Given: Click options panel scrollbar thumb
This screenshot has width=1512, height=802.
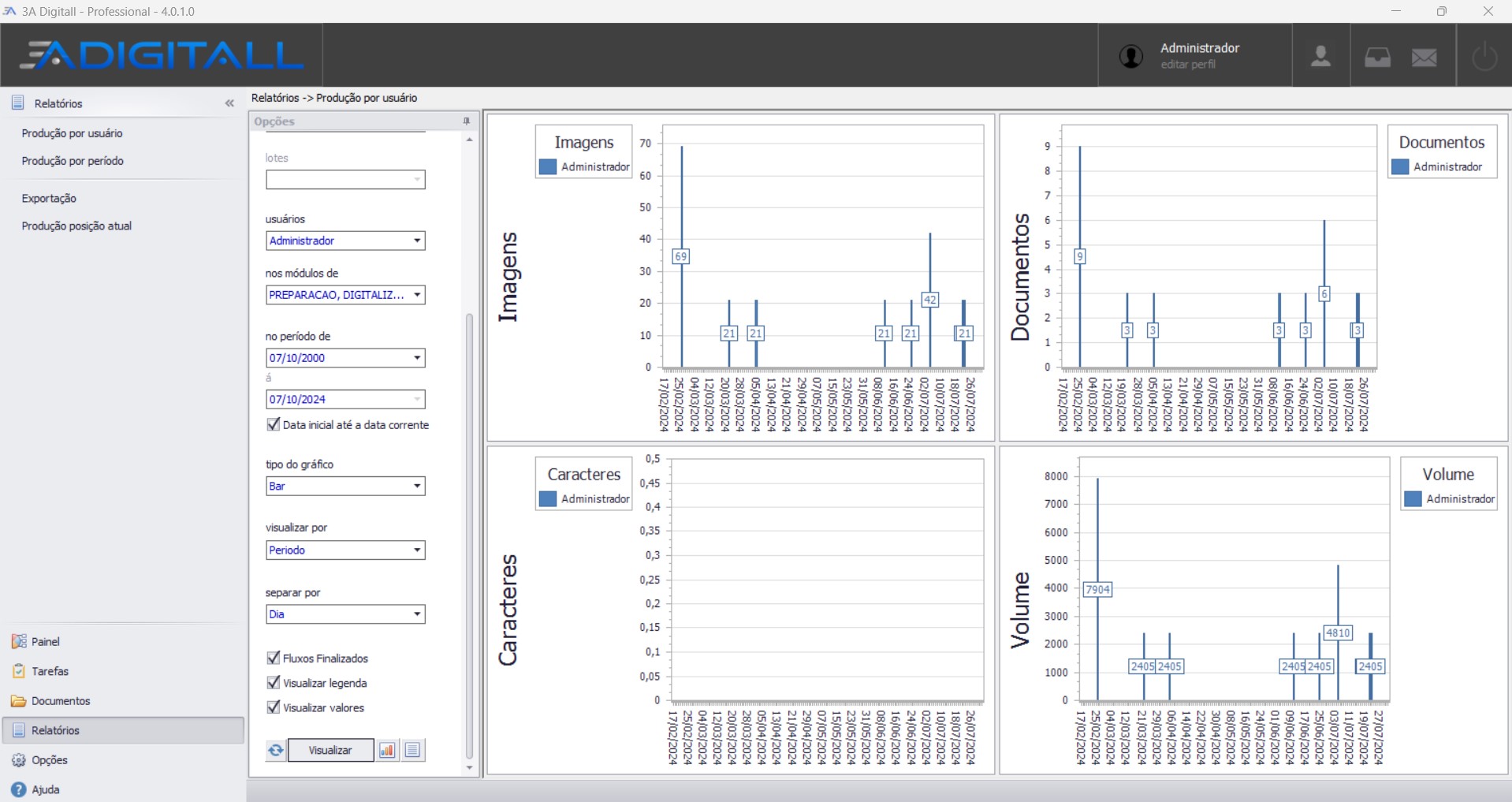Looking at the screenshot, I should pos(469,536).
